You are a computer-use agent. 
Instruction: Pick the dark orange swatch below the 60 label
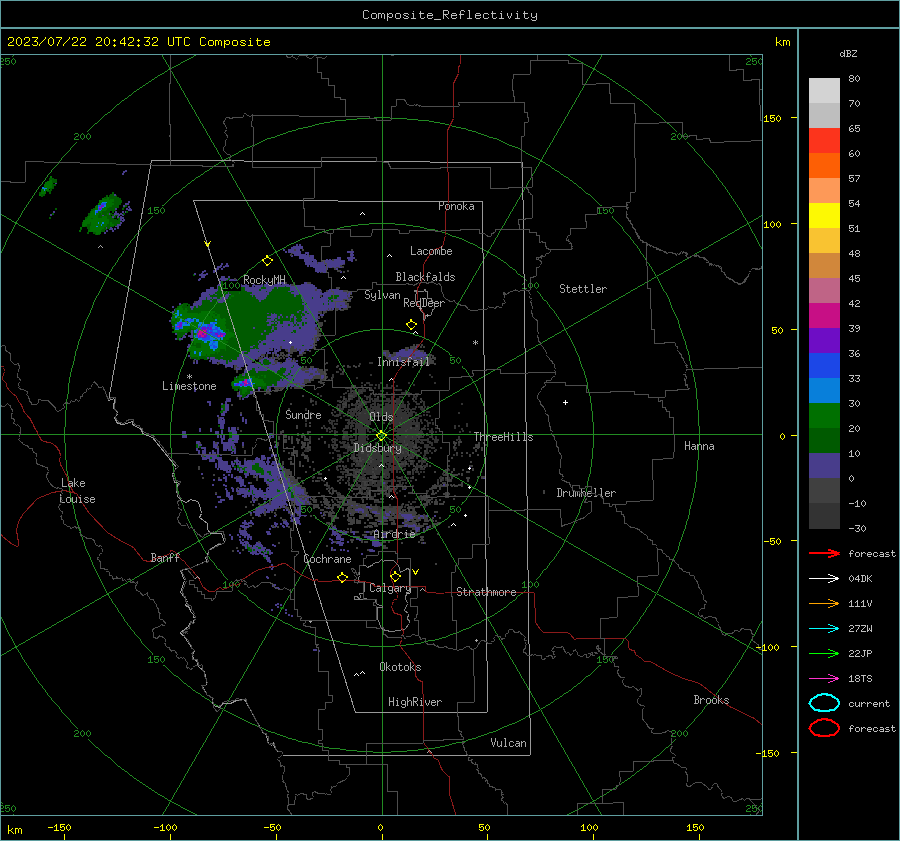[824, 166]
